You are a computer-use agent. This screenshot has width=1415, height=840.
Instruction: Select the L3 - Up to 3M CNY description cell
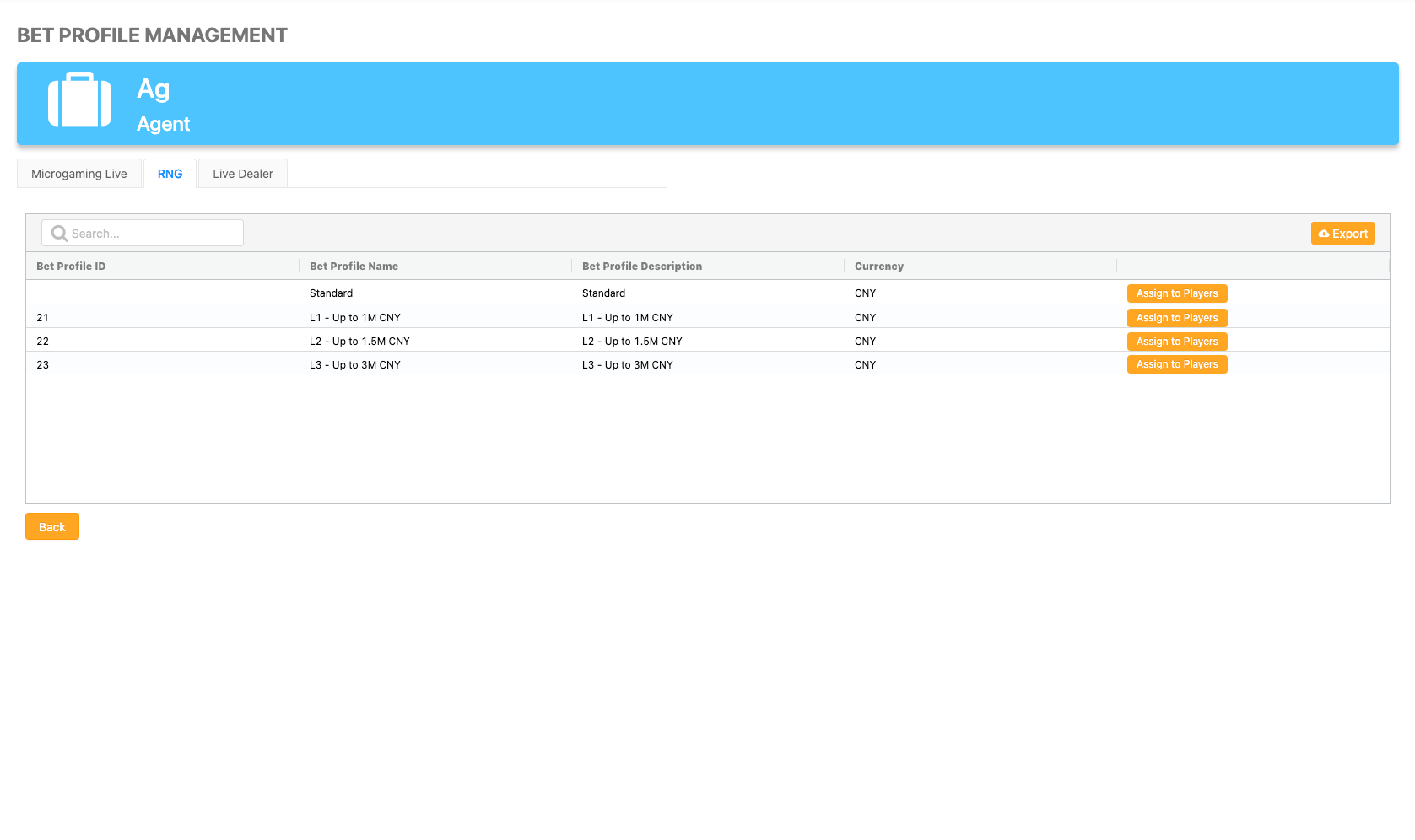pos(627,365)
